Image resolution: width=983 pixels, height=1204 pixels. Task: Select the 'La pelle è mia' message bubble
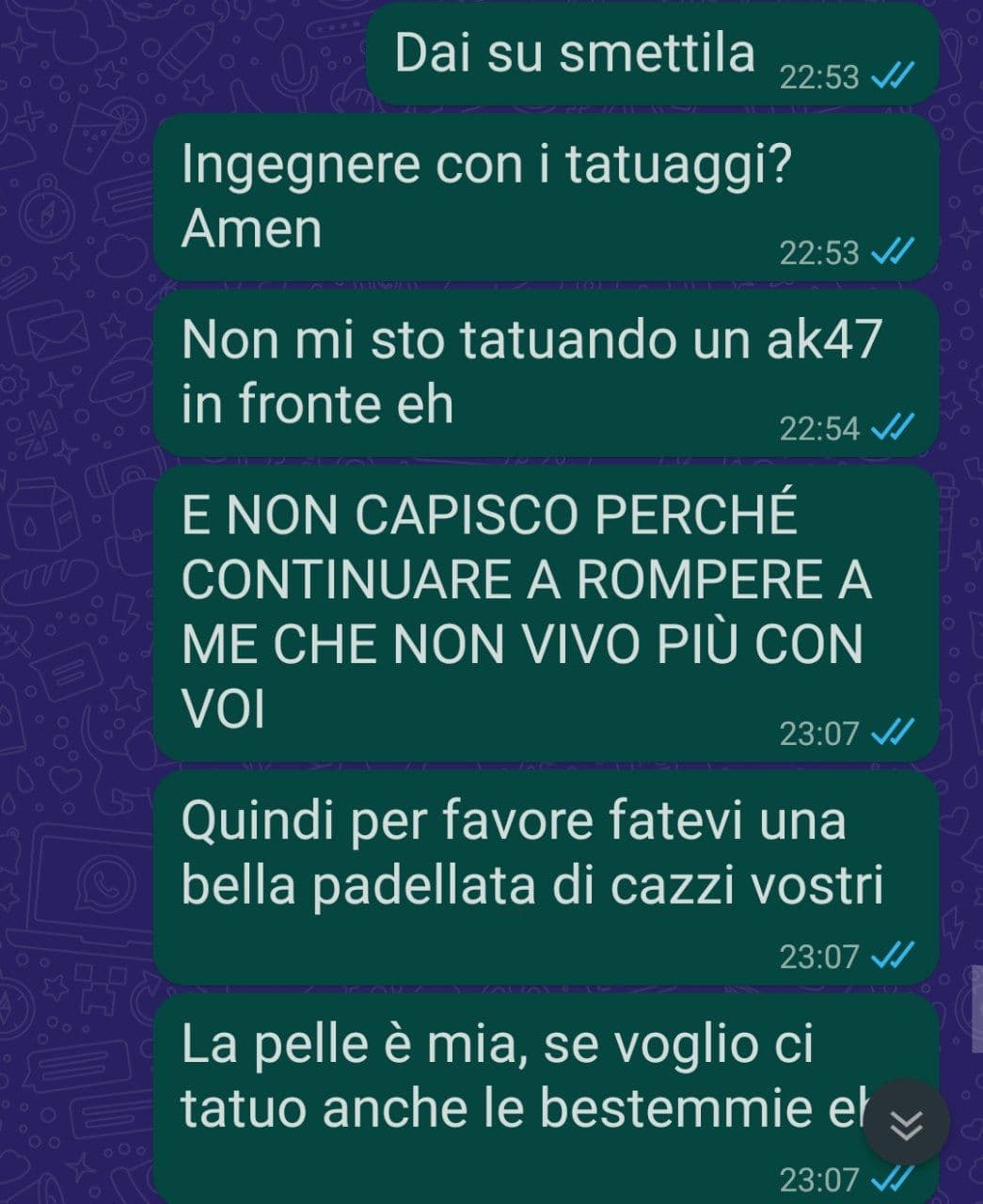(547, 1099)
